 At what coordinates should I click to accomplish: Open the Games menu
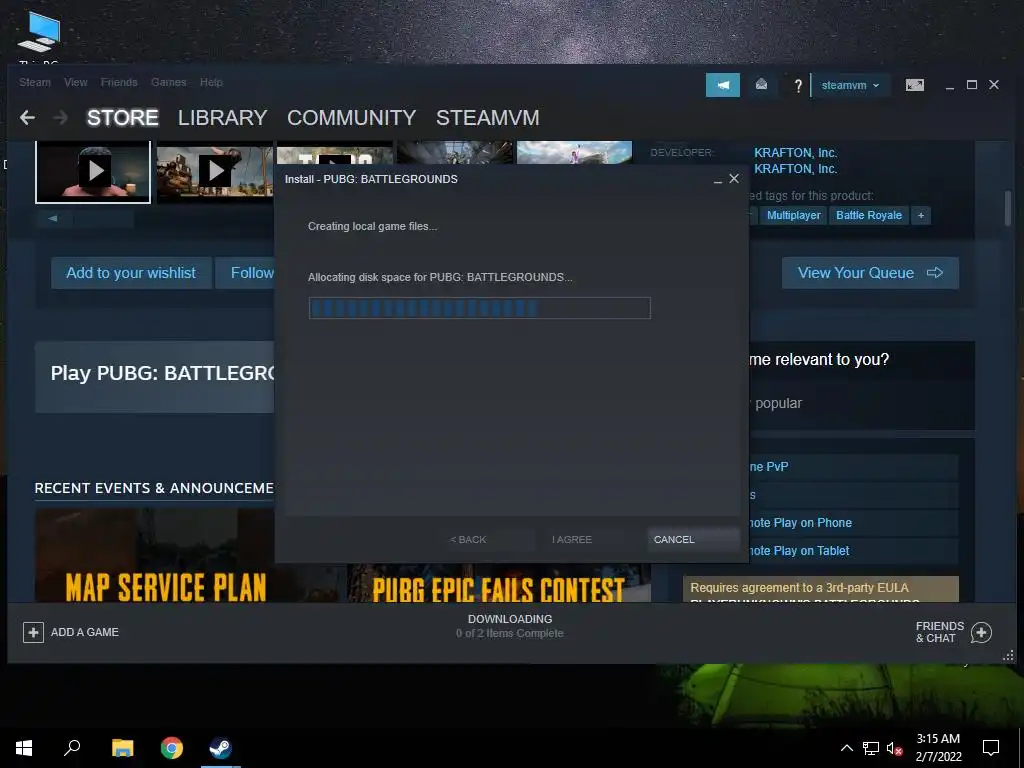pos(168,82)
